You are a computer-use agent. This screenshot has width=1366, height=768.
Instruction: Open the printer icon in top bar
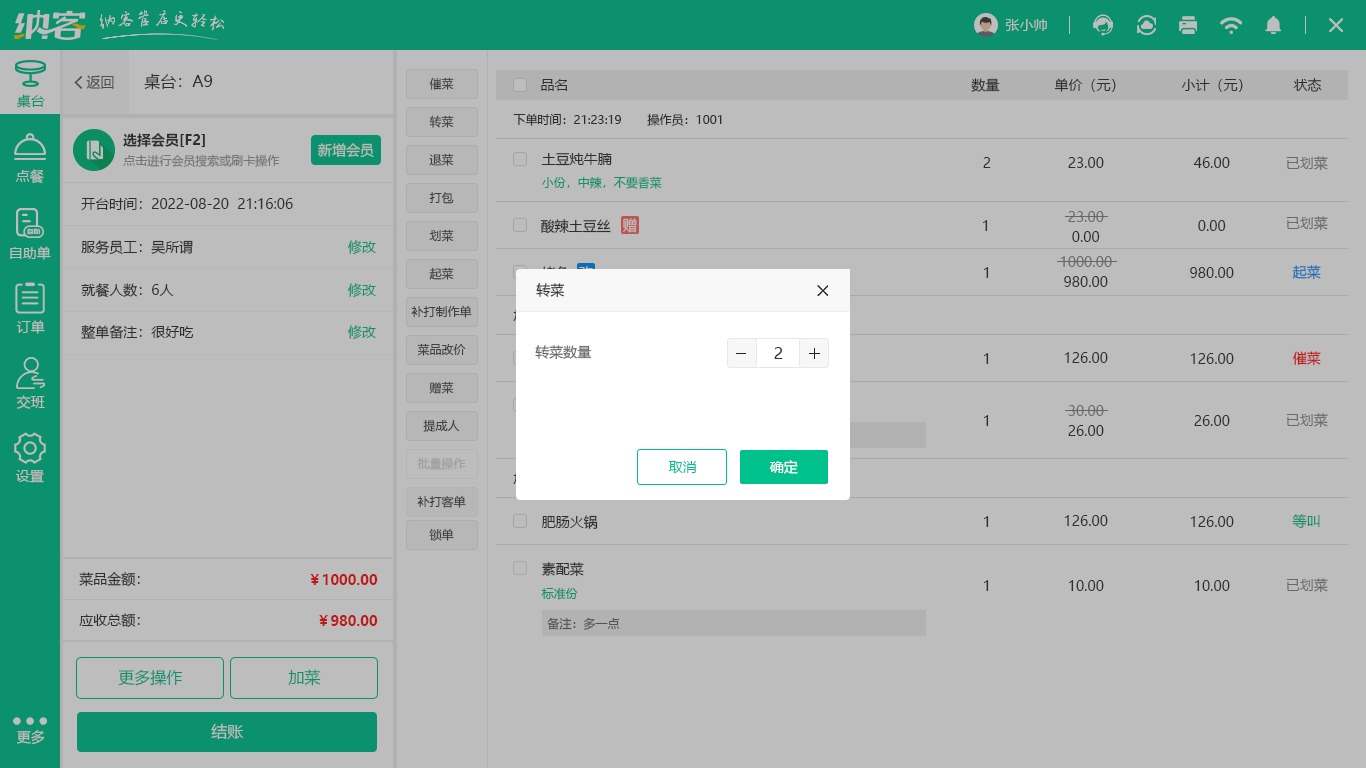1188,25
